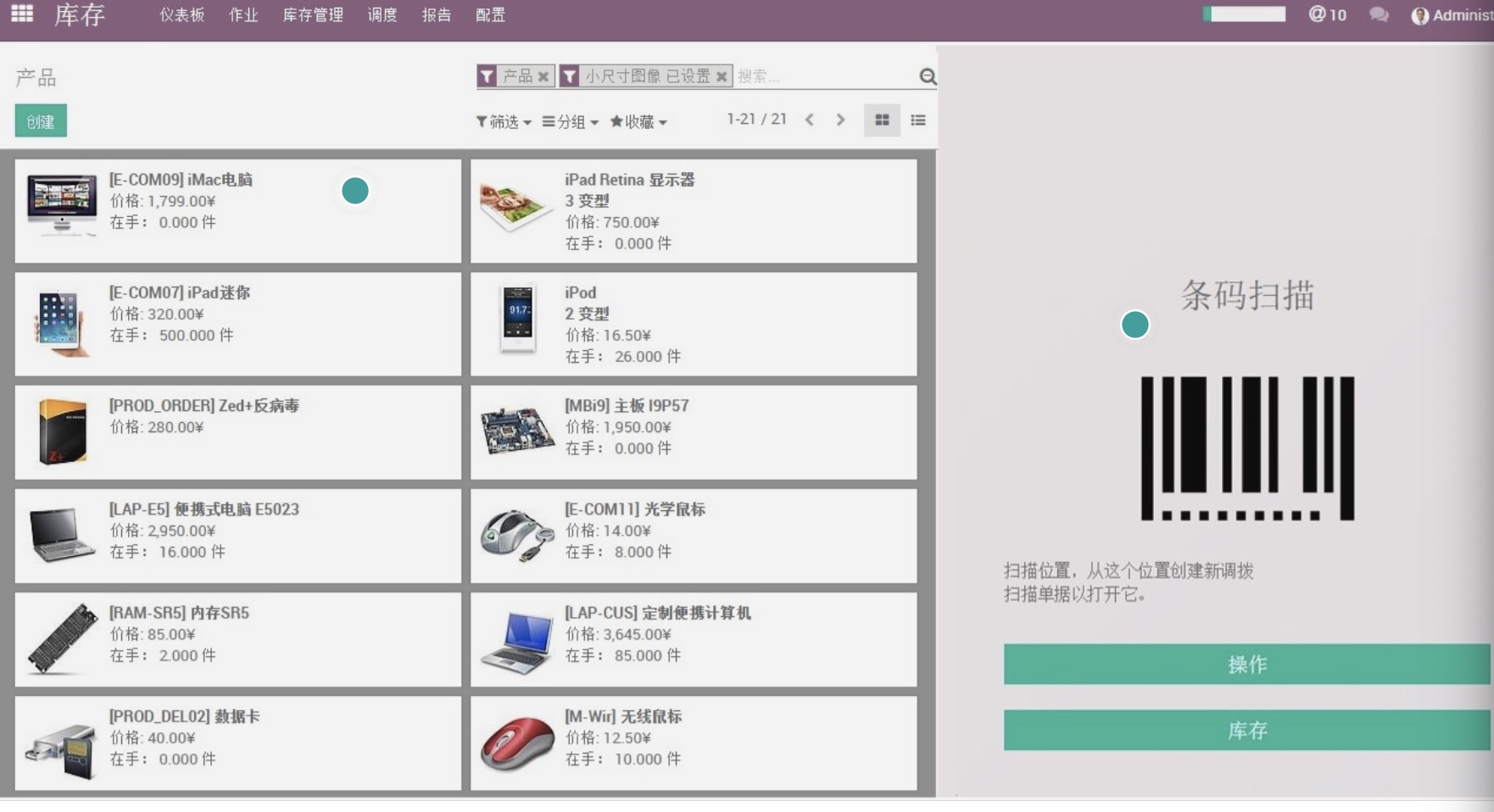Open the 作业 menu
Viewport: 1494px width, 812px height.
(x=243, y=15)
